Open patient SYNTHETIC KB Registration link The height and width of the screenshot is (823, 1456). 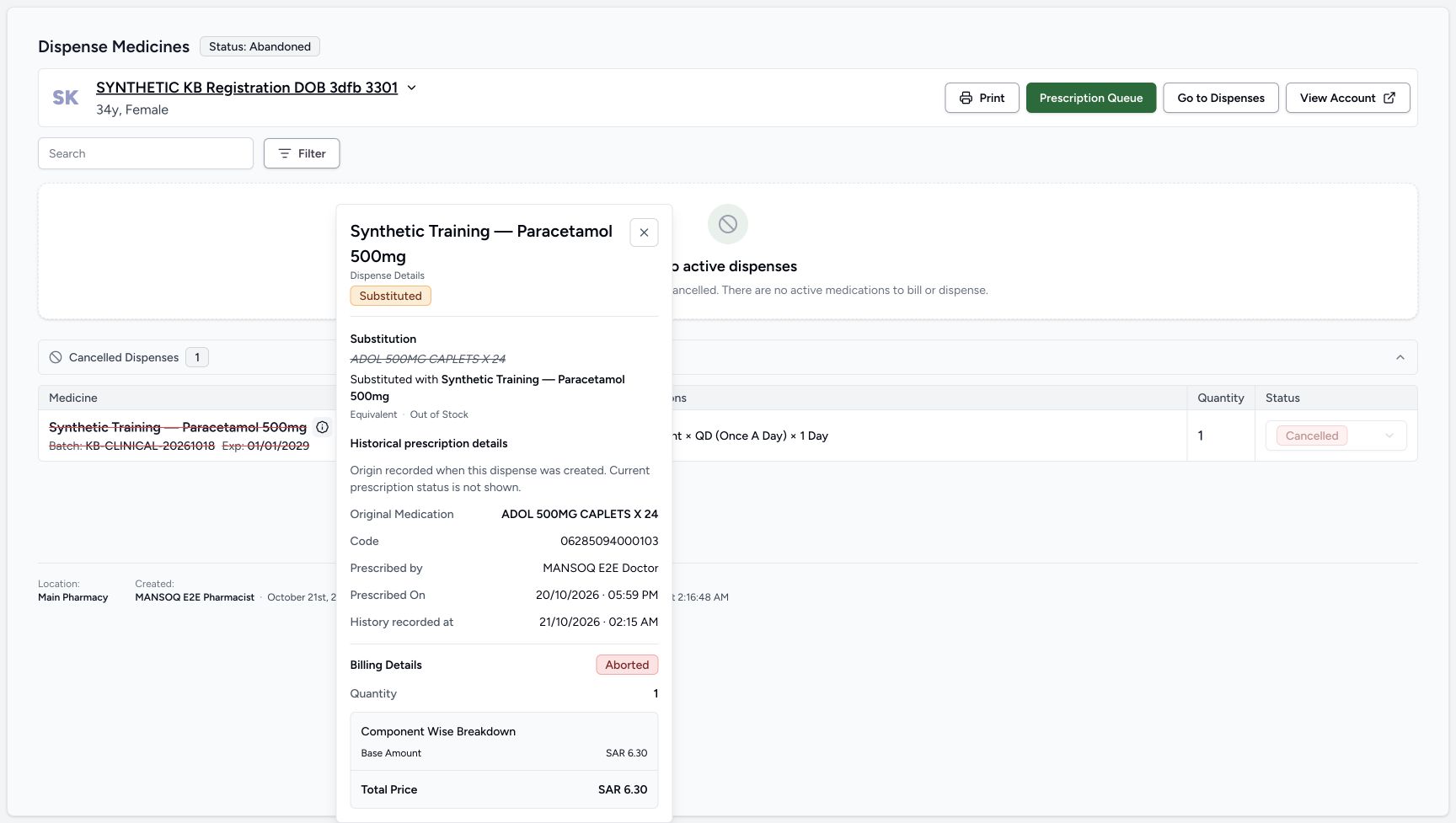coord(247,88)
